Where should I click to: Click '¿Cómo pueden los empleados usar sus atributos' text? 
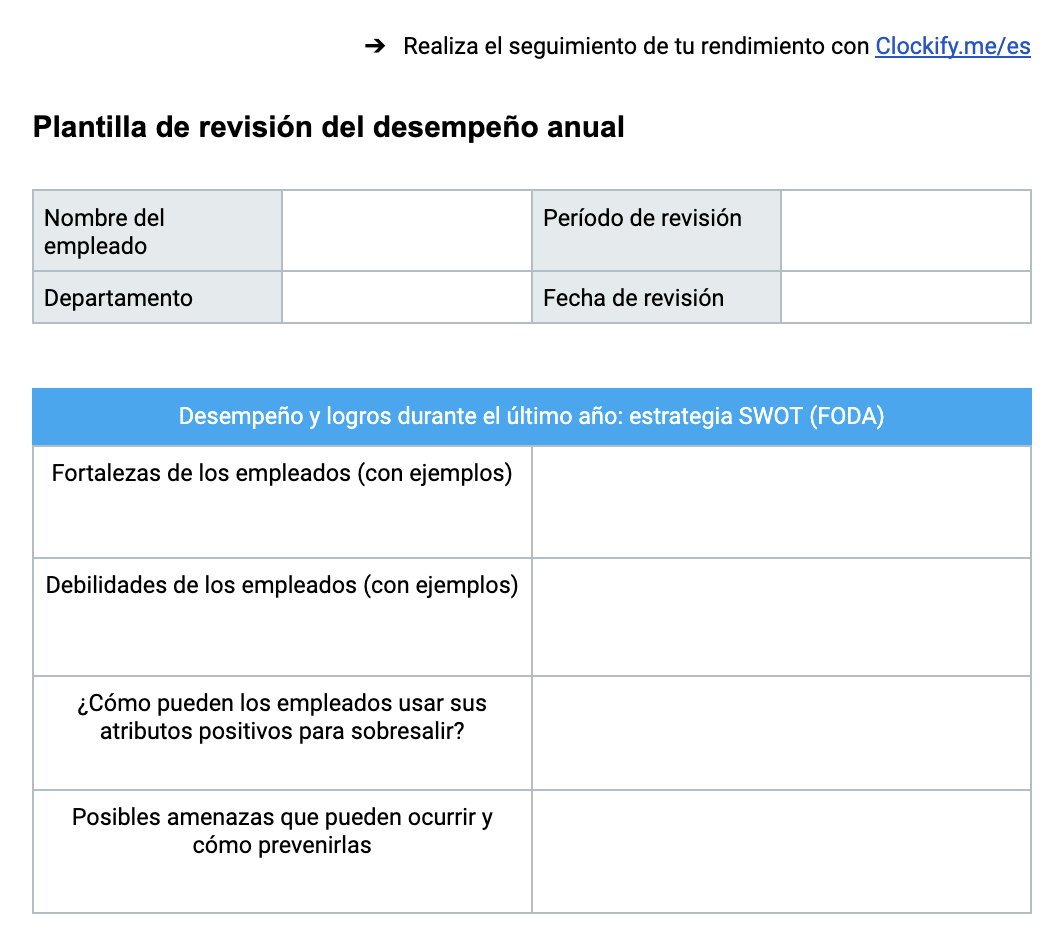pos(282,717)
